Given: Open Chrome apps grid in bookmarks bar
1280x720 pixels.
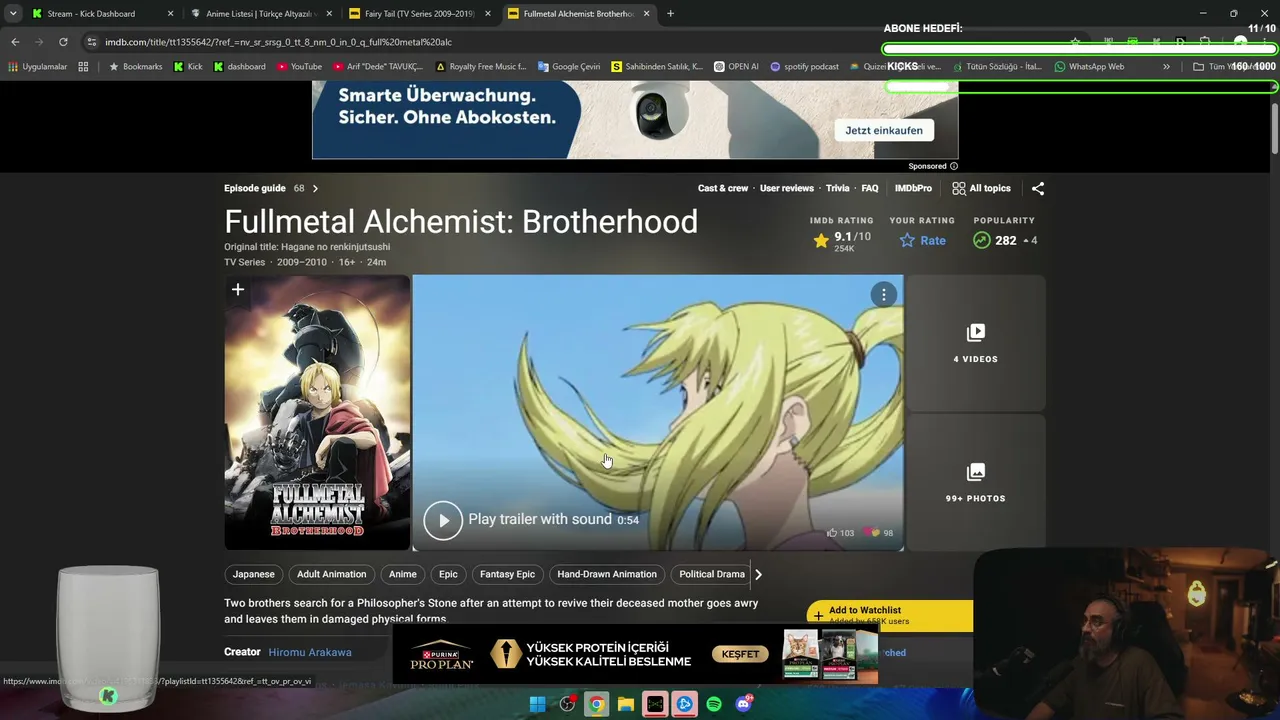Looking at the screenshot, I should [83, 67].
